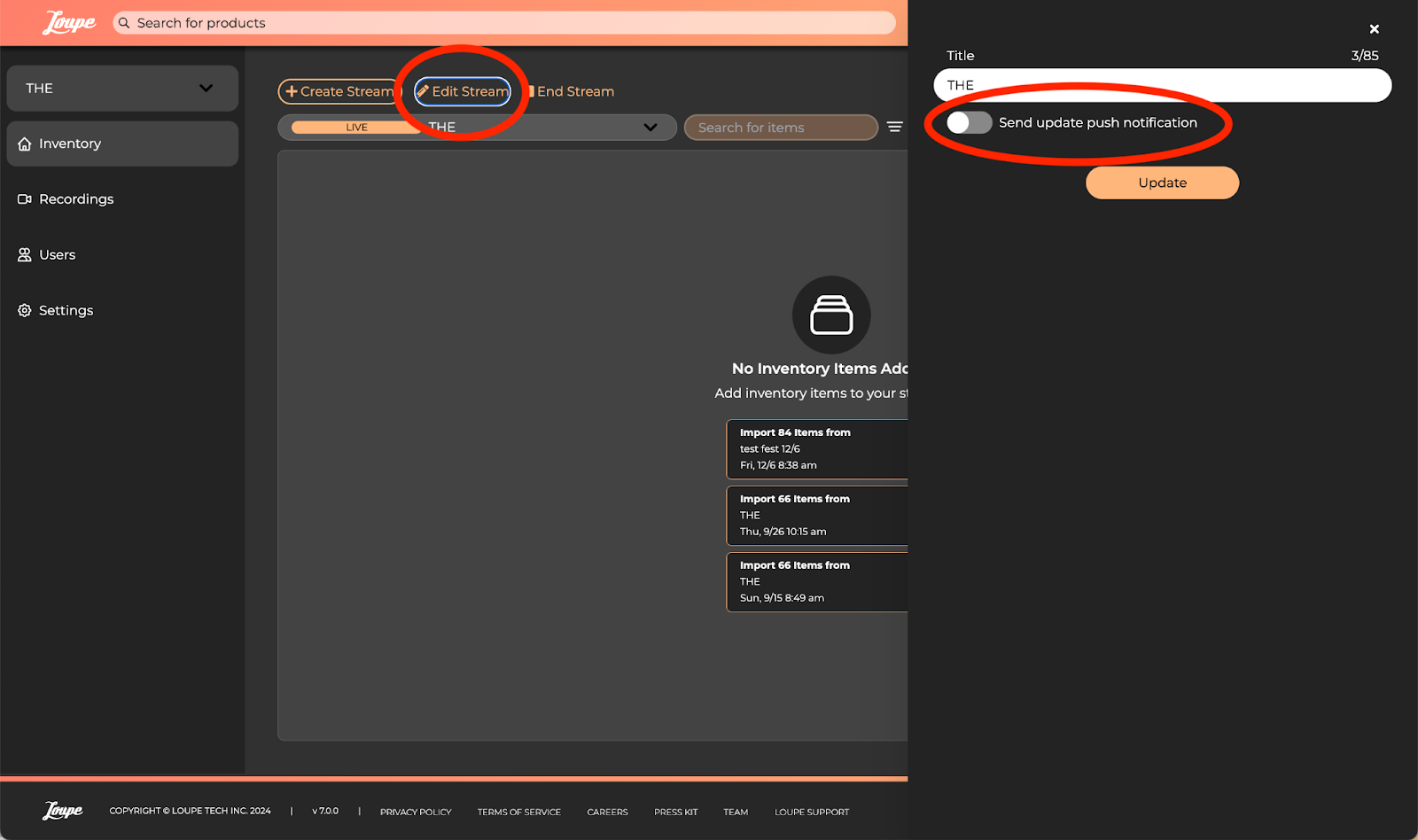Click the Title text field

(1161, 85)
